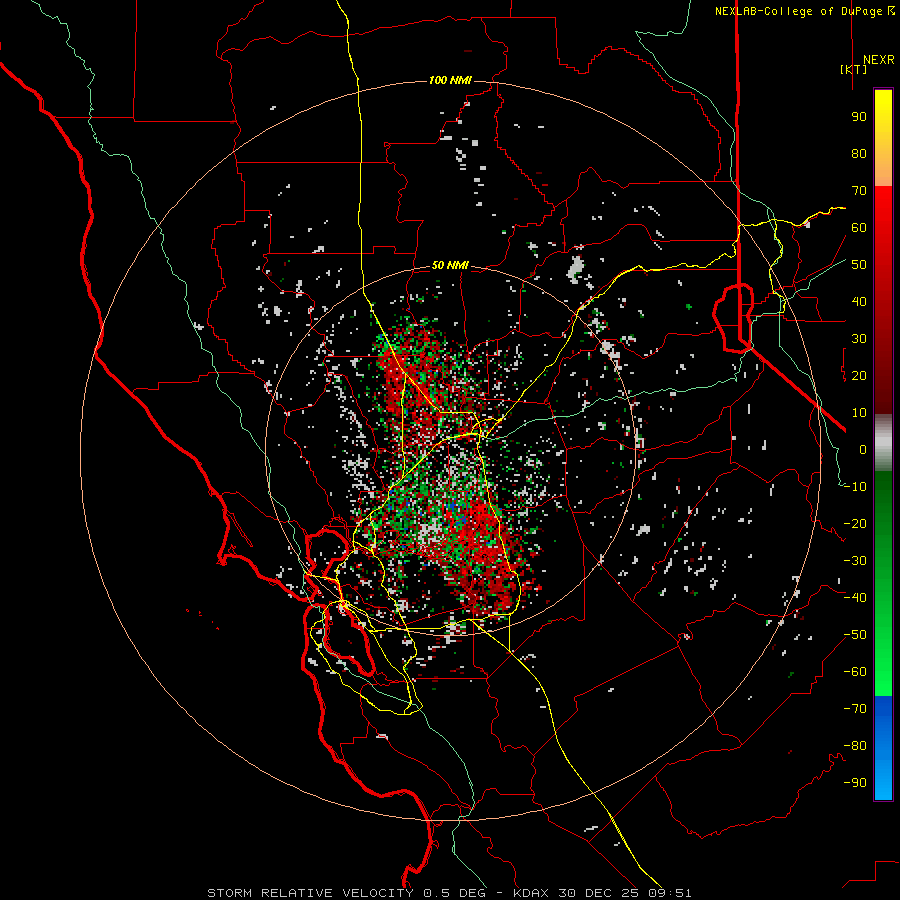This screenshot has width=900, height=900.
Task: Select the 100 NMI range ring label
Action: [450, 80]
